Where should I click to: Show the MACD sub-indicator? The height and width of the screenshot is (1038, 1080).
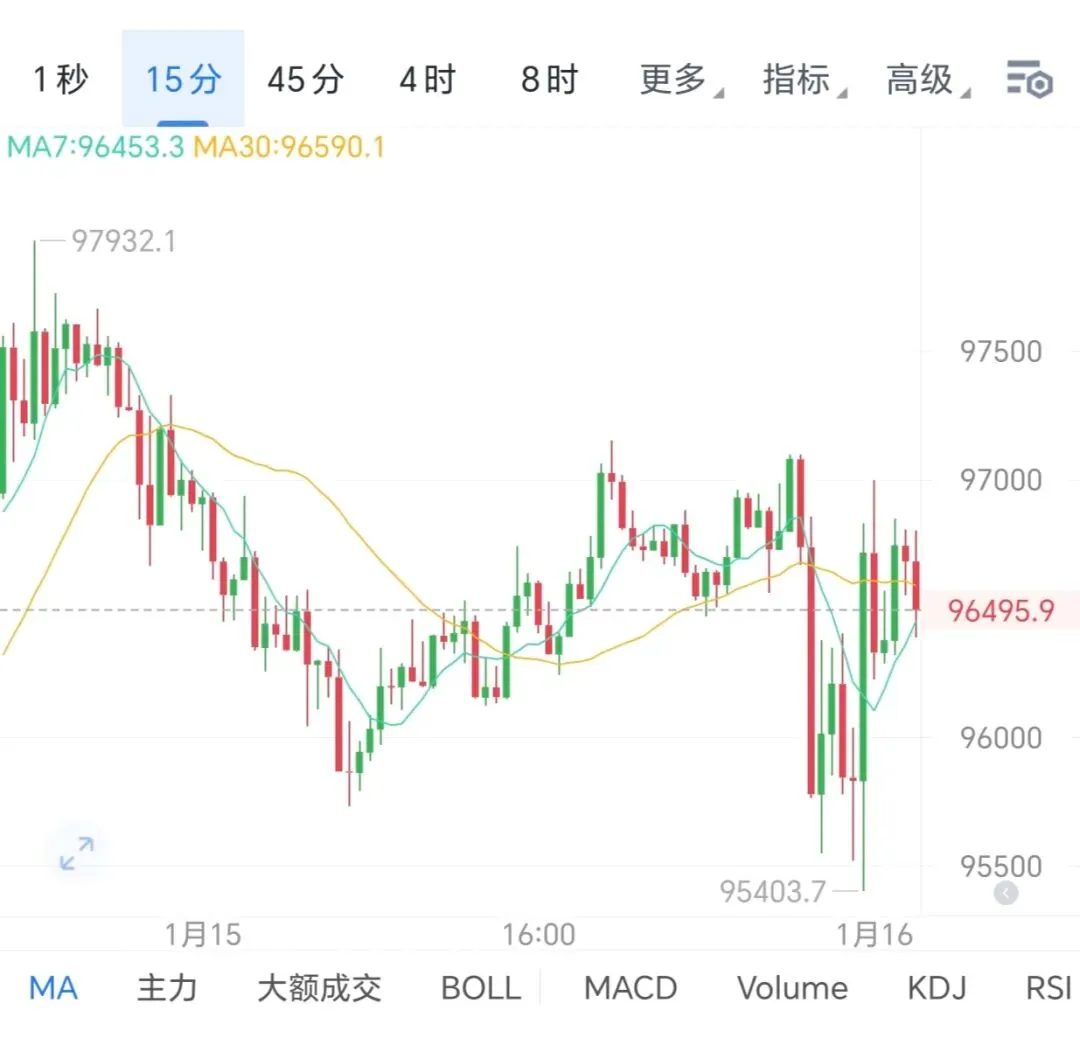click(630, 988)
